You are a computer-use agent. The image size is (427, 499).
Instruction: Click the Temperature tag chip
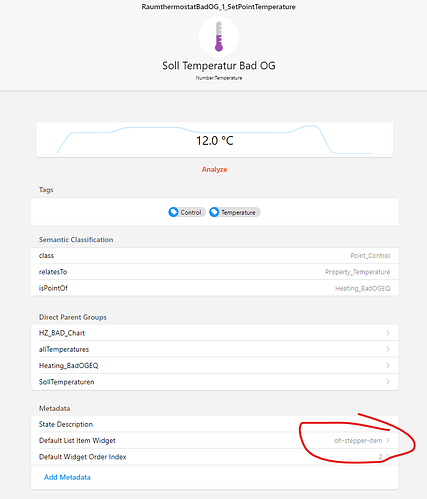[235, 212]
